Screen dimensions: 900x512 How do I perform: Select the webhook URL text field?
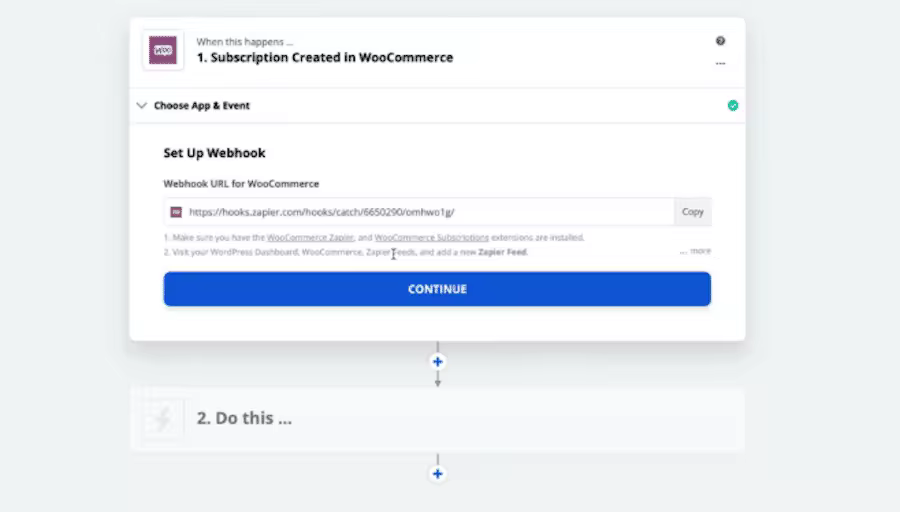tap(419, 212)
